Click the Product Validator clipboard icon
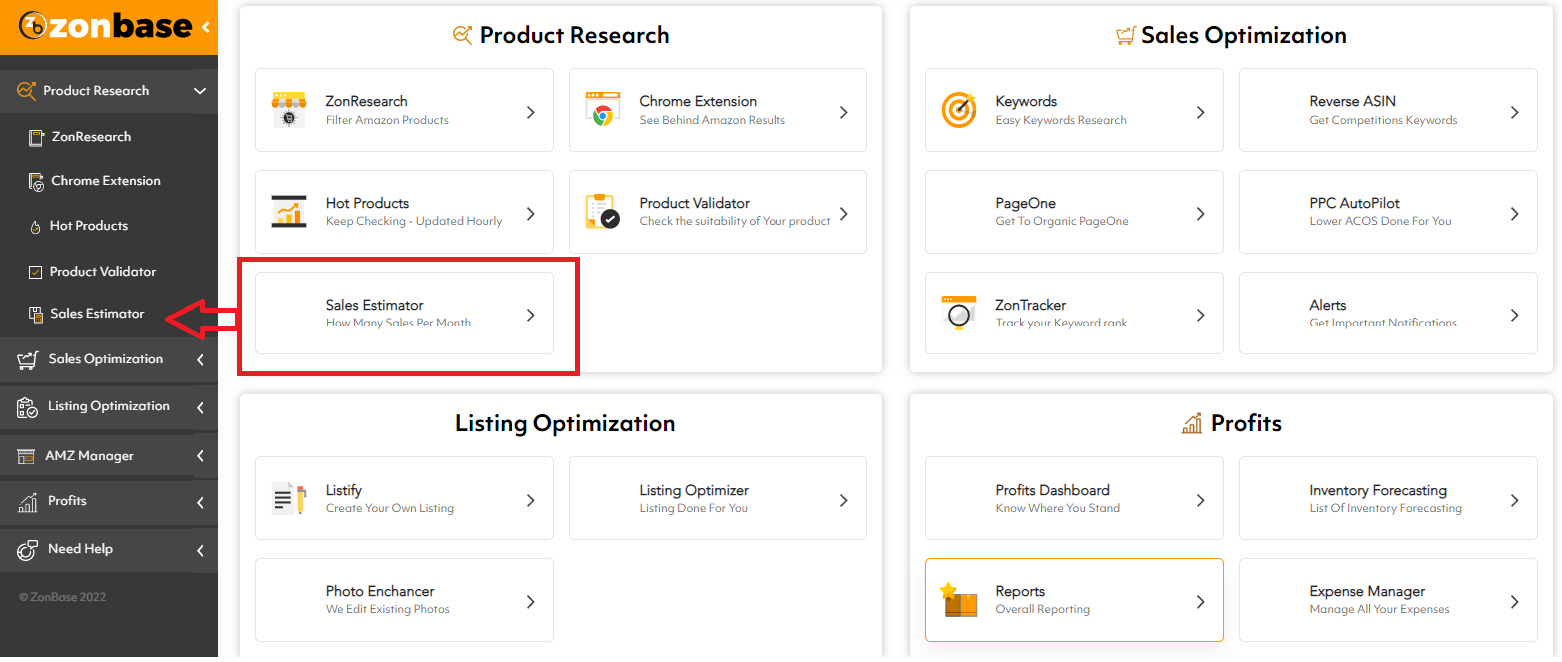1562x662 pixels. [x=602, y=211]
